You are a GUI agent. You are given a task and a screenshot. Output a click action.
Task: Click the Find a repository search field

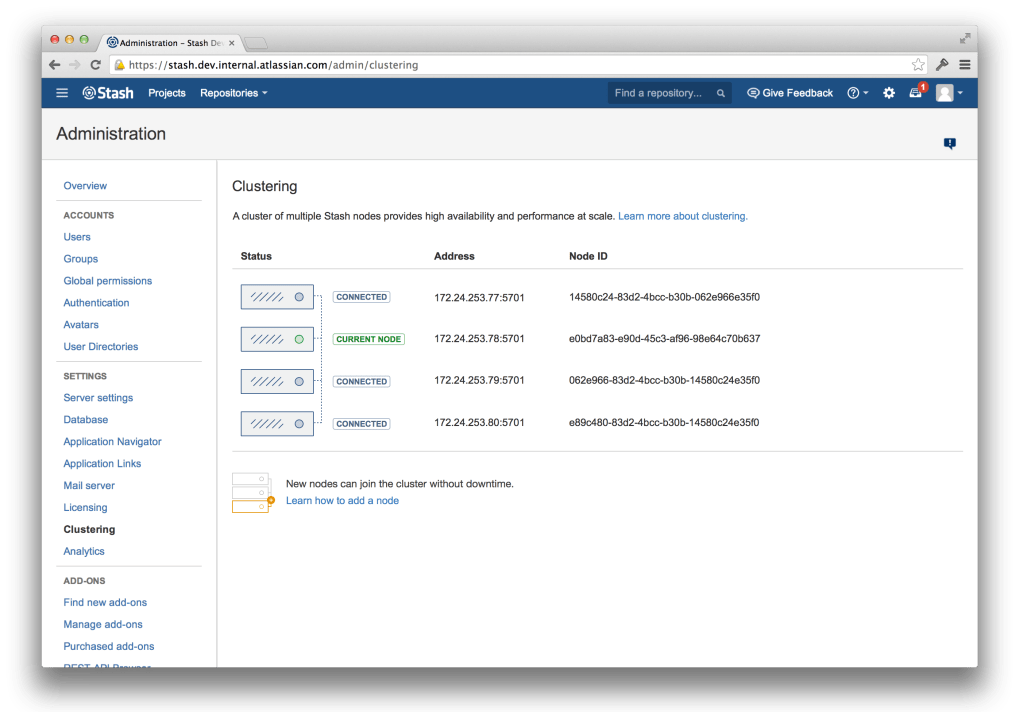660,93
